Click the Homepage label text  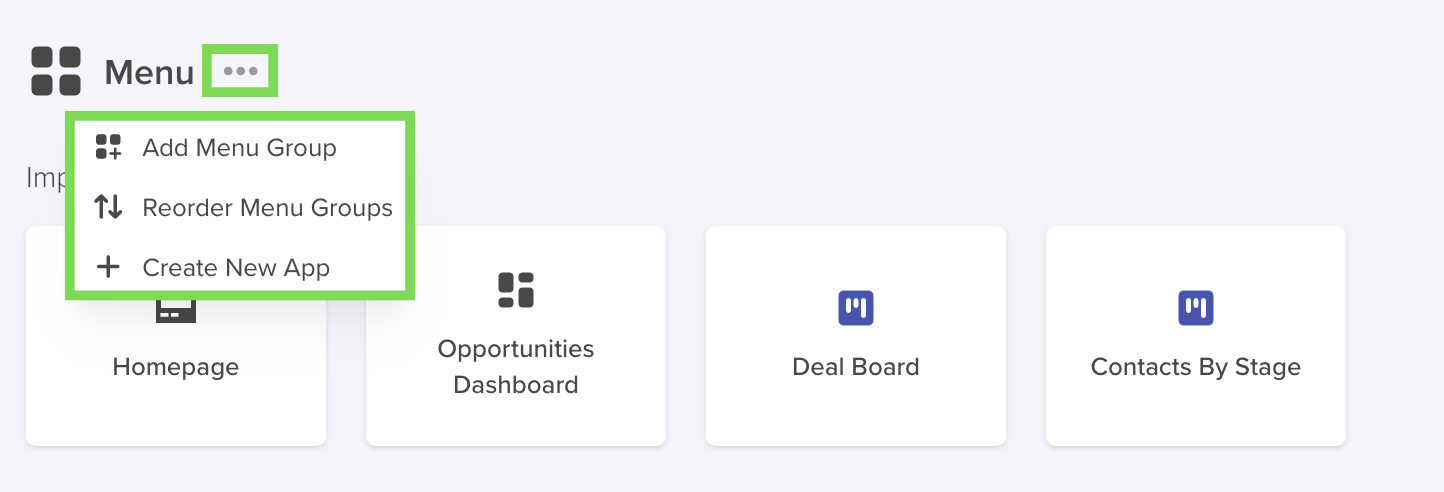[176, 367]
